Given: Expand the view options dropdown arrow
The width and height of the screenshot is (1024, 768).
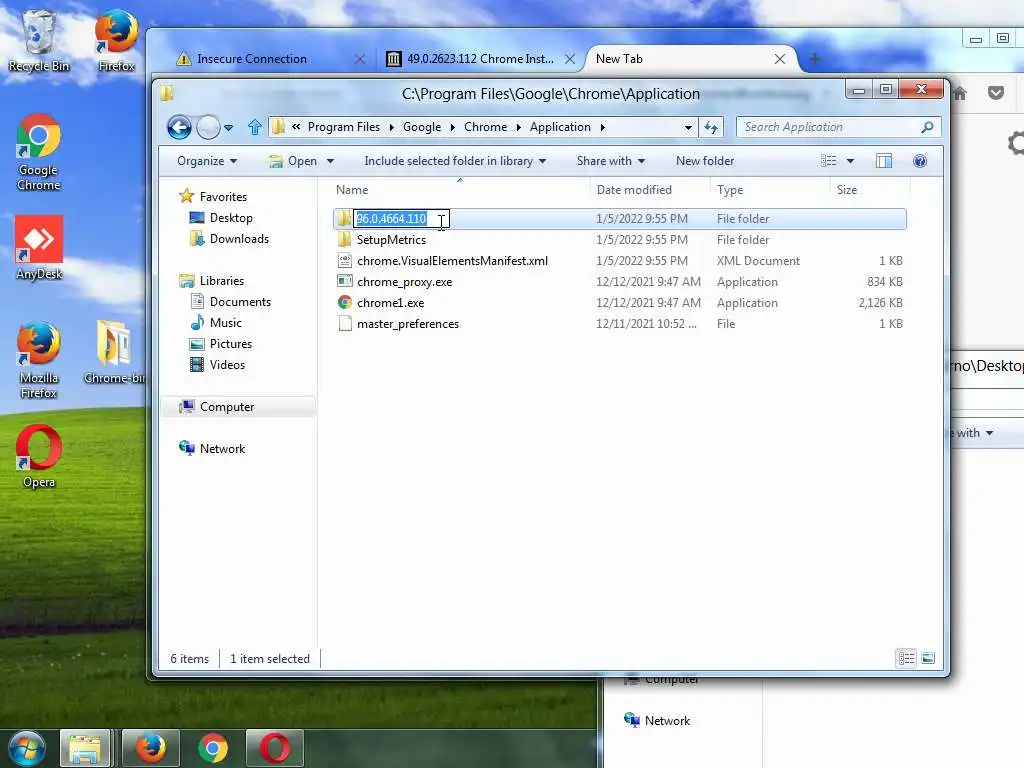Looking at the screenshot, I should [x=850, y=161].
